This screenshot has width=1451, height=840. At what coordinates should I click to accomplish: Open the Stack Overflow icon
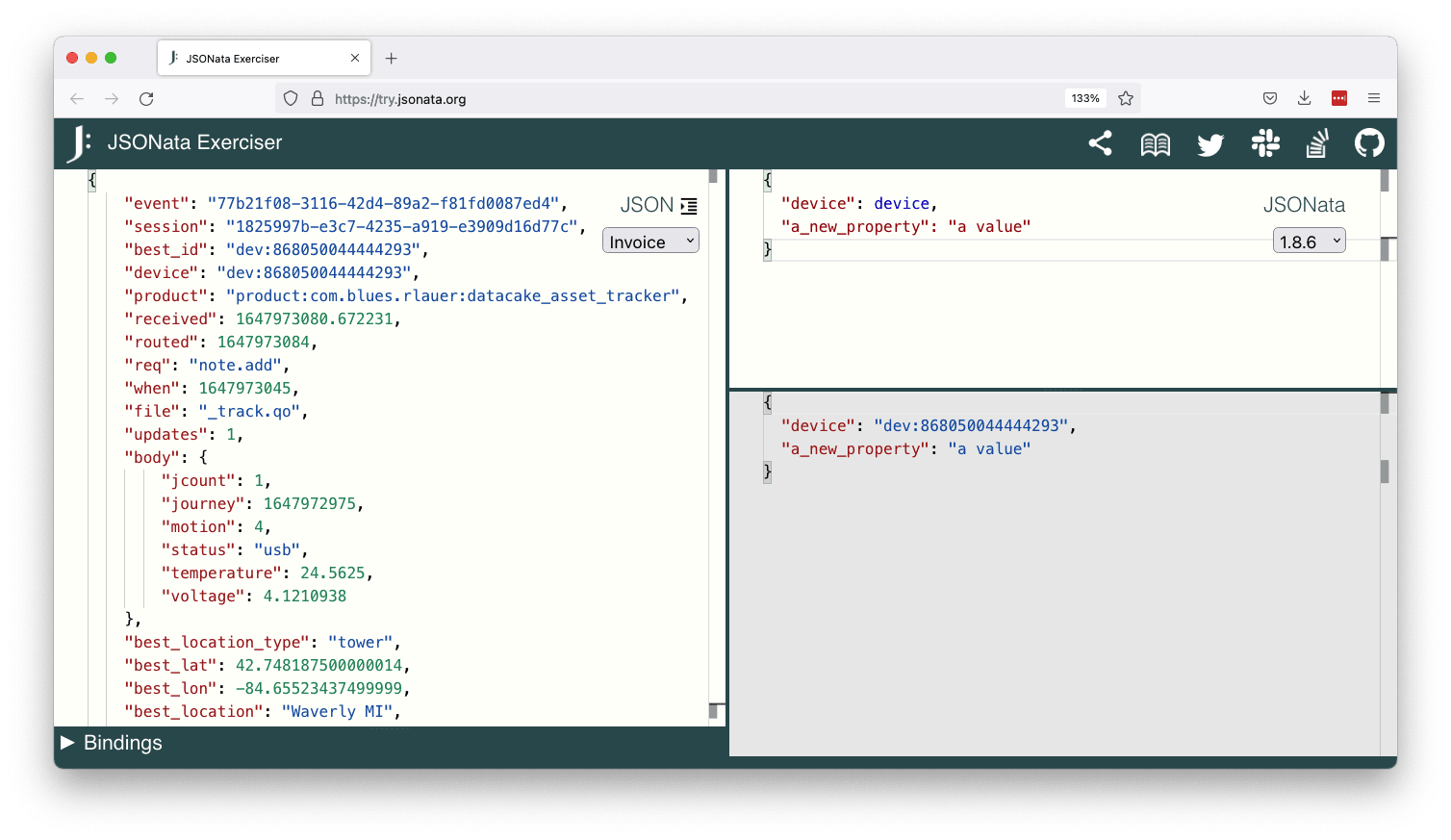[x=1317, y=143]
